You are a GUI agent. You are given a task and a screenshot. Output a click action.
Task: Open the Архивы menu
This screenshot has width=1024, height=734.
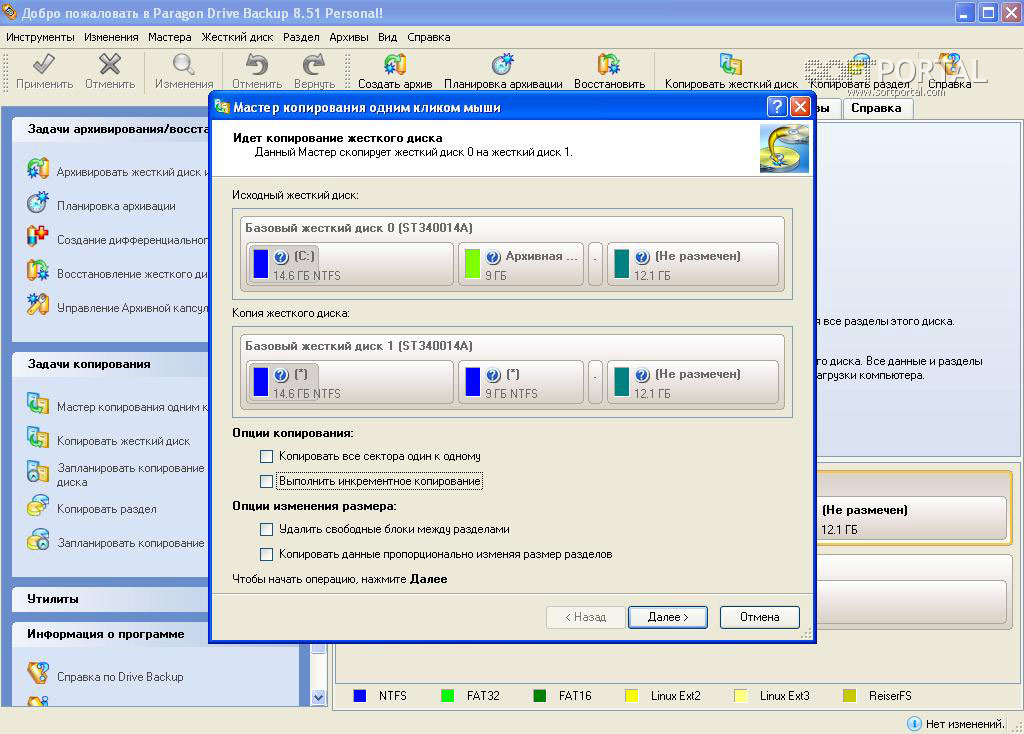coord(349,37)
